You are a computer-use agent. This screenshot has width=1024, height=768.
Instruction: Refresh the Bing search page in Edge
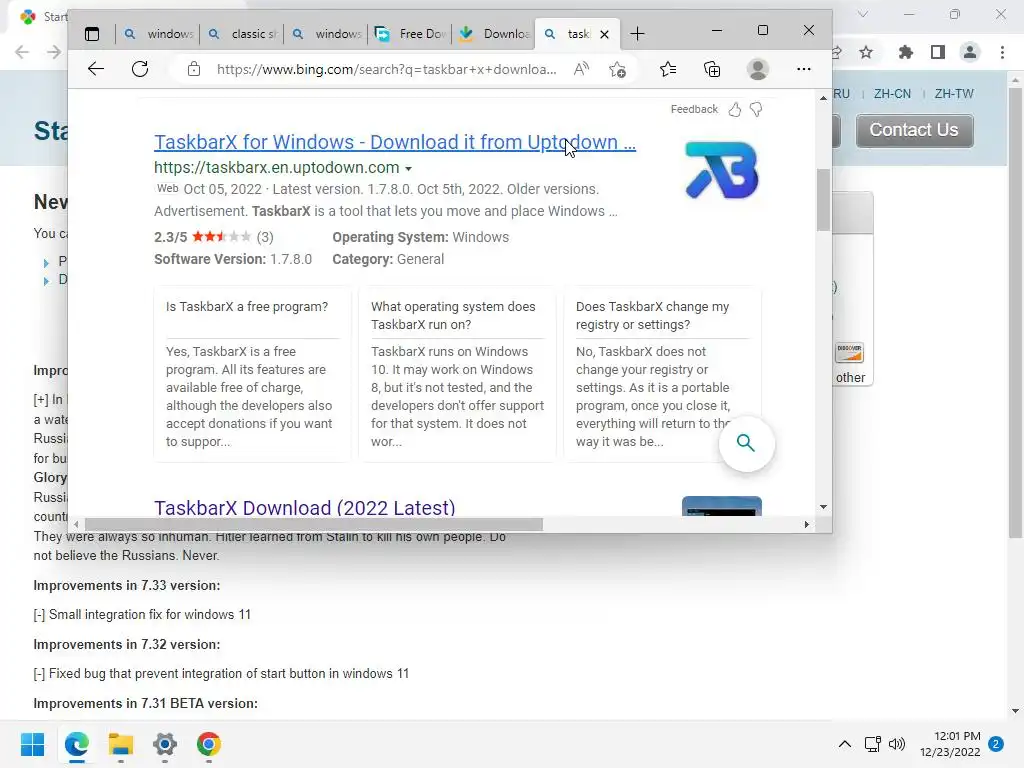click(x=140, y=69)
